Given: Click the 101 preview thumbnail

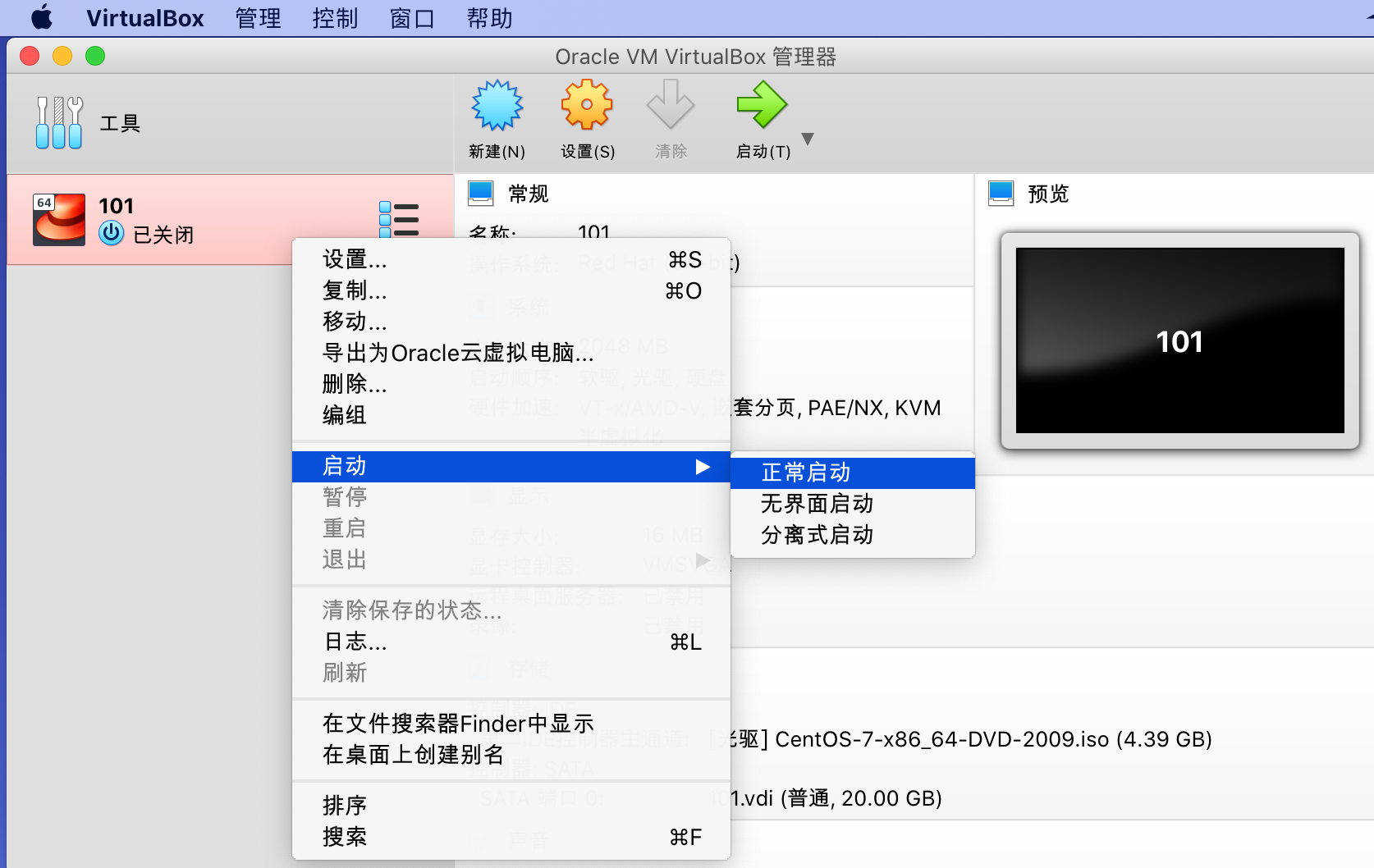Looking at the screenshot, I should (x=1179, y=340).
